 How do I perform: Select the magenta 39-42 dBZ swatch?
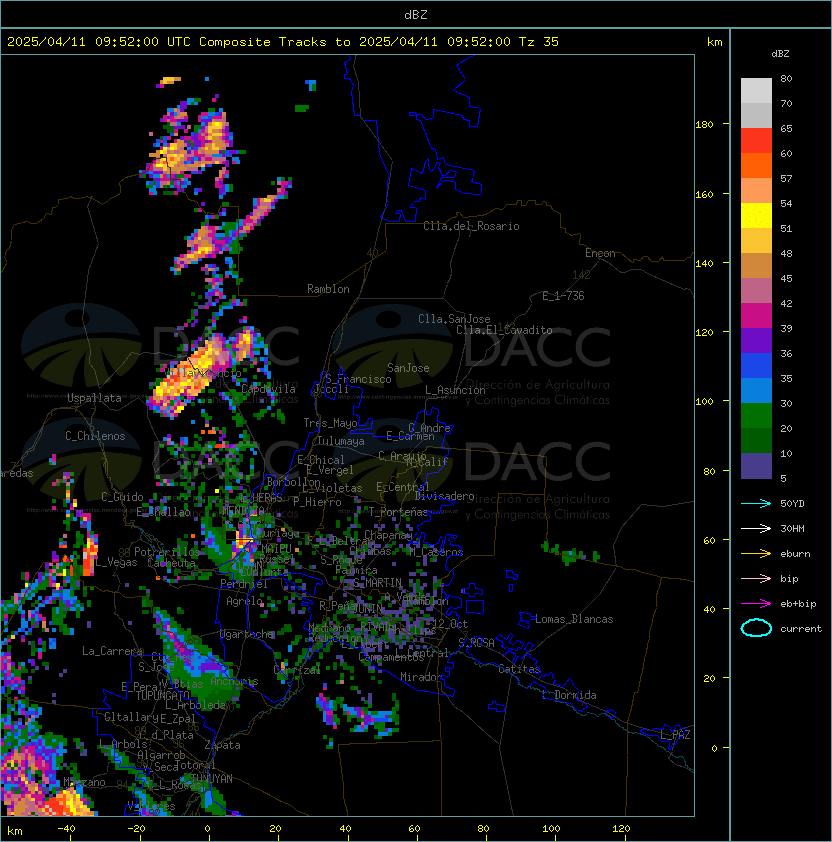(756, 316)
